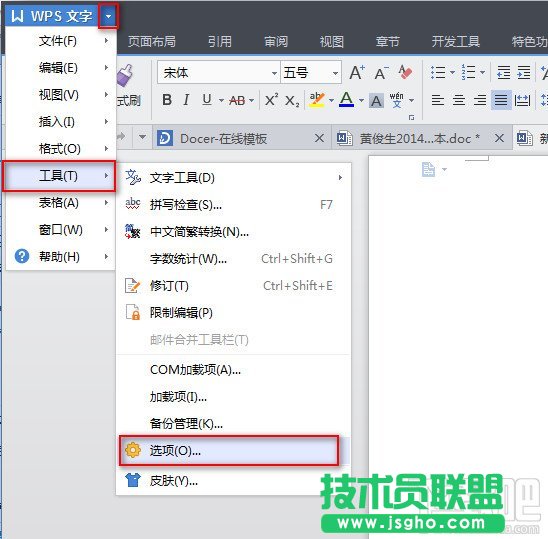Open COM加载项(A) dialog

point(233,370)
